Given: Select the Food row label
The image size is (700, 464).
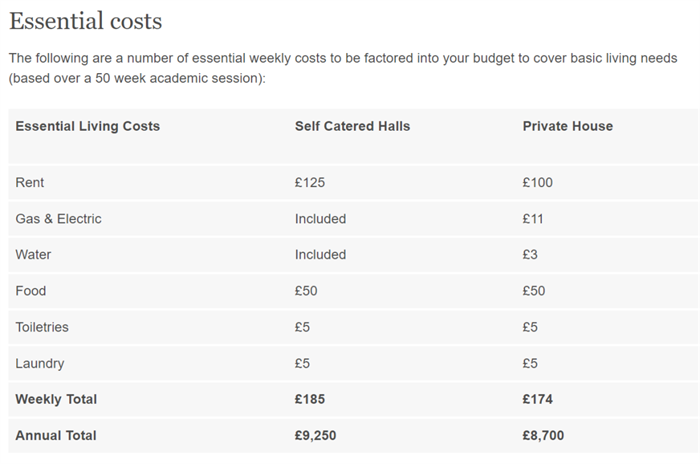Looking at the screenshot, I should pyautogui.click(x=30, y=291).
